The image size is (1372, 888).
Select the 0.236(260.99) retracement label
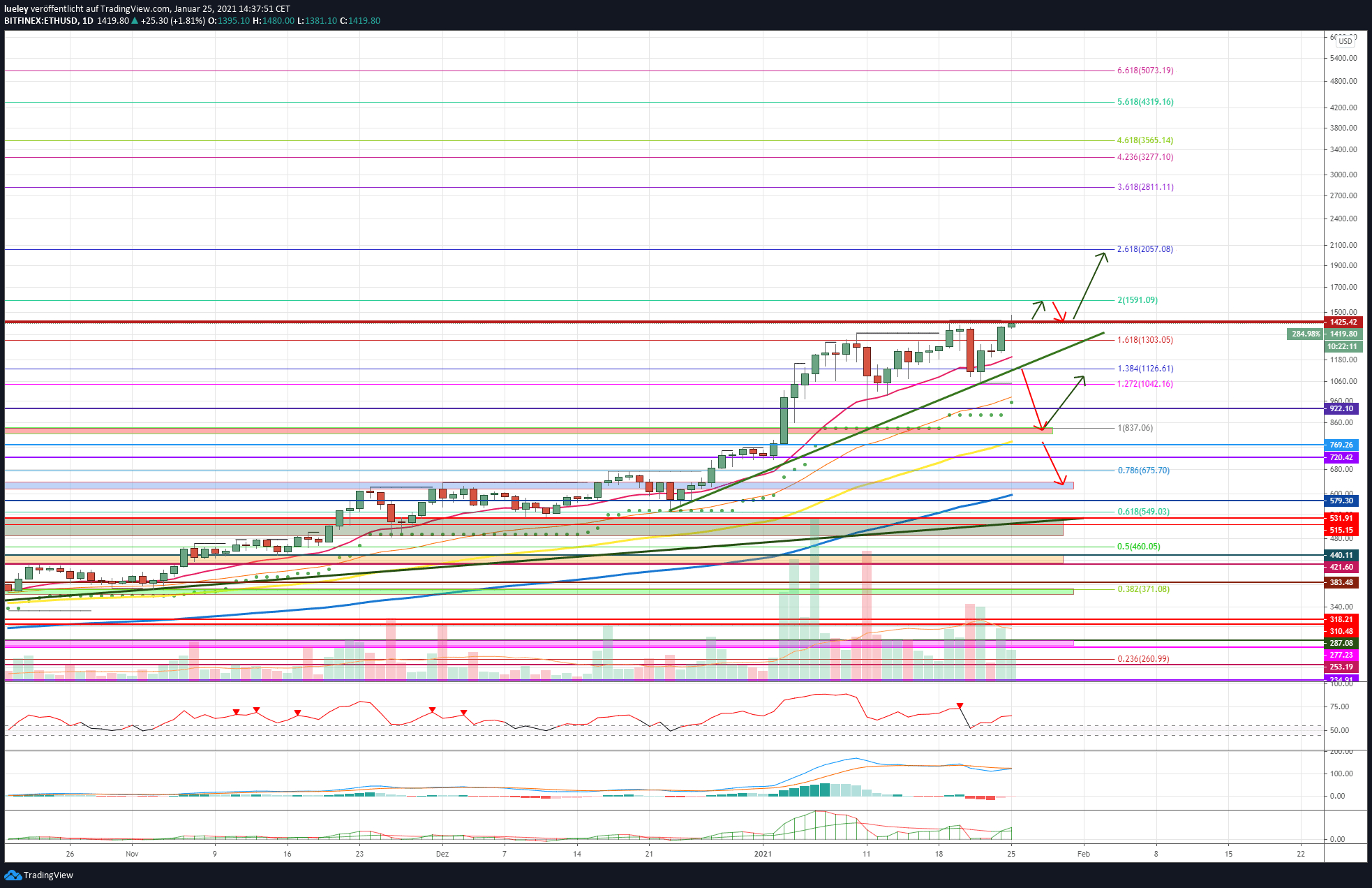click(x=1144, y=659)
